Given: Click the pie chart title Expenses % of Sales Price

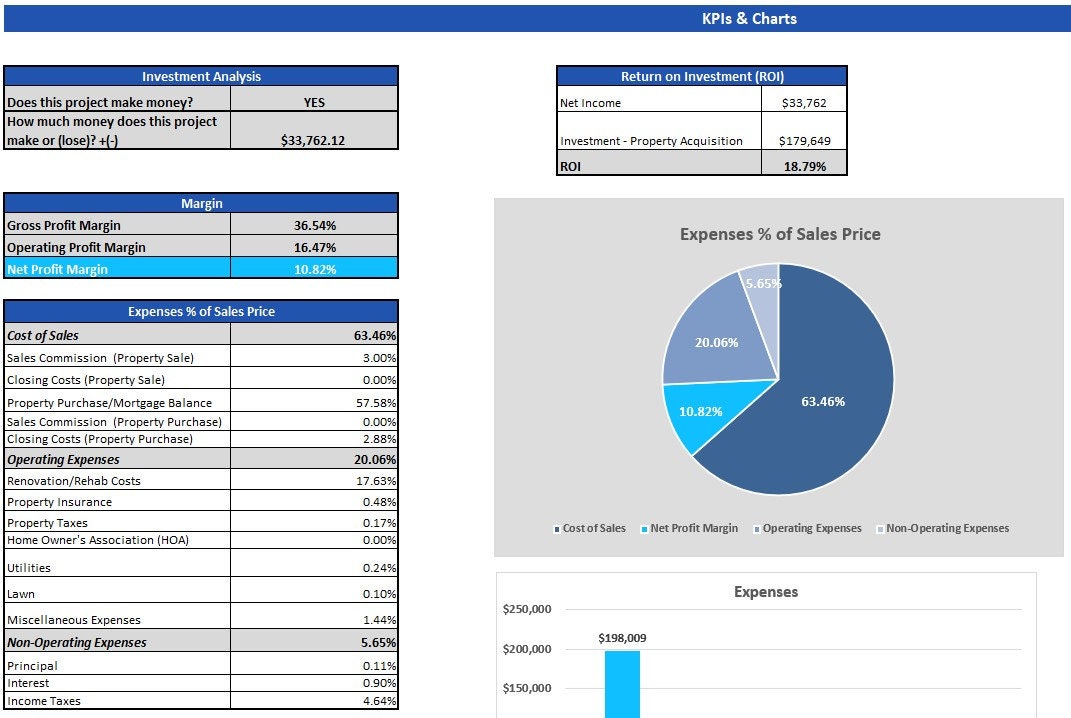Looking at the screenshot, I should pos(780,234).
